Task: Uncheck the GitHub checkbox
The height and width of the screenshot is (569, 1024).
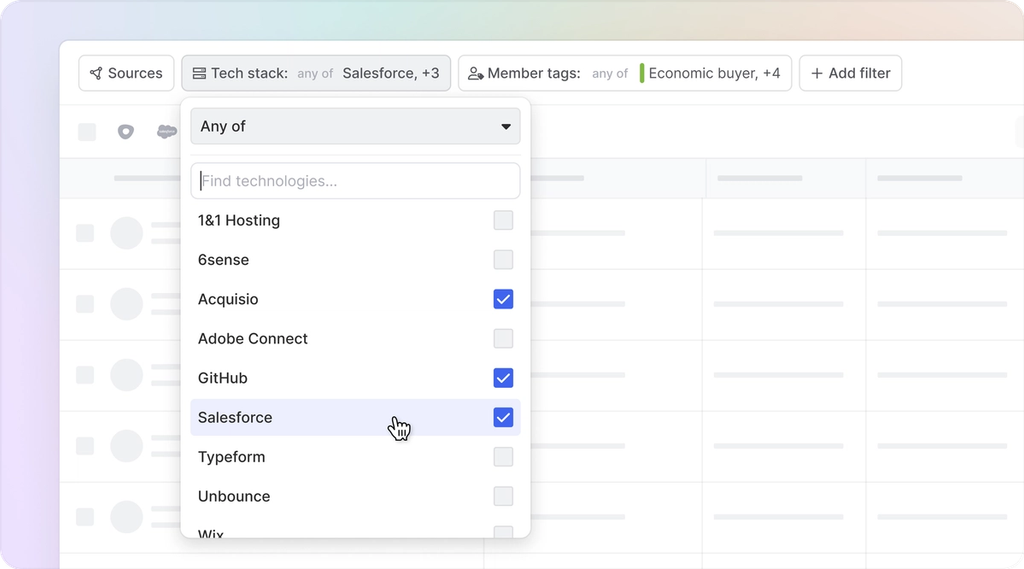Action: click(x=503, y=378)
